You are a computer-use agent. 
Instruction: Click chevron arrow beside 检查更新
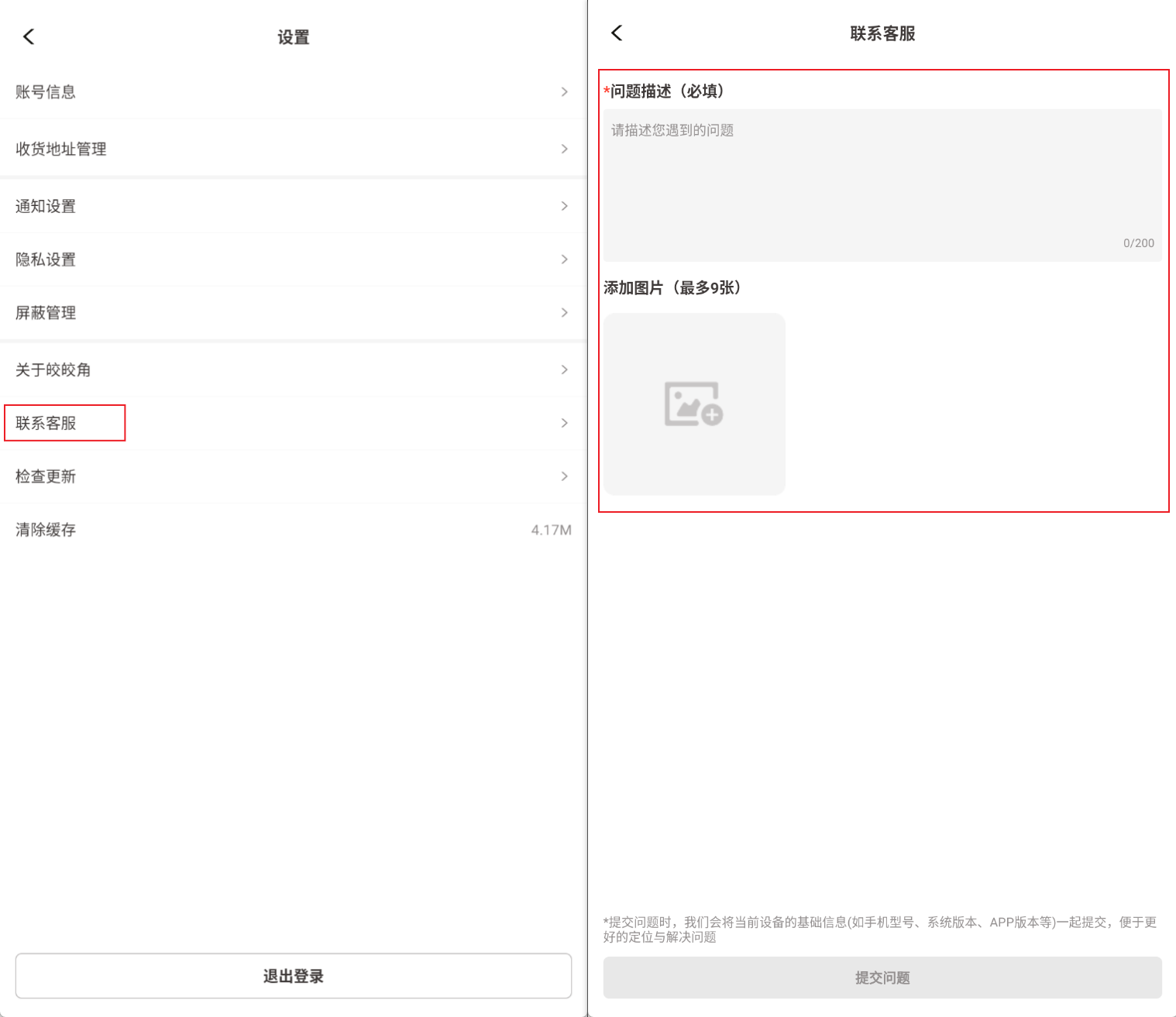[564, 476]
